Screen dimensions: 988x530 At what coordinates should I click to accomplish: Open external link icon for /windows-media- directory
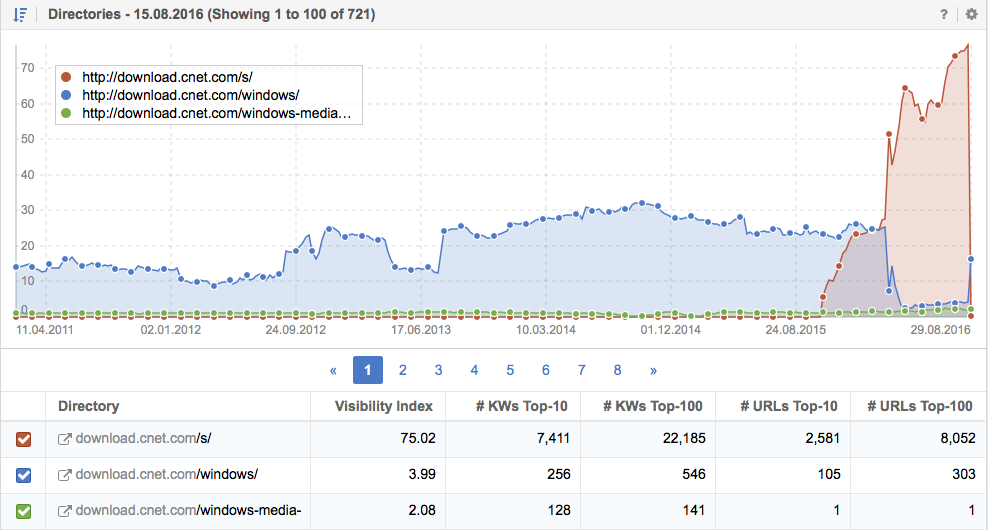click(x=64, y=511)
